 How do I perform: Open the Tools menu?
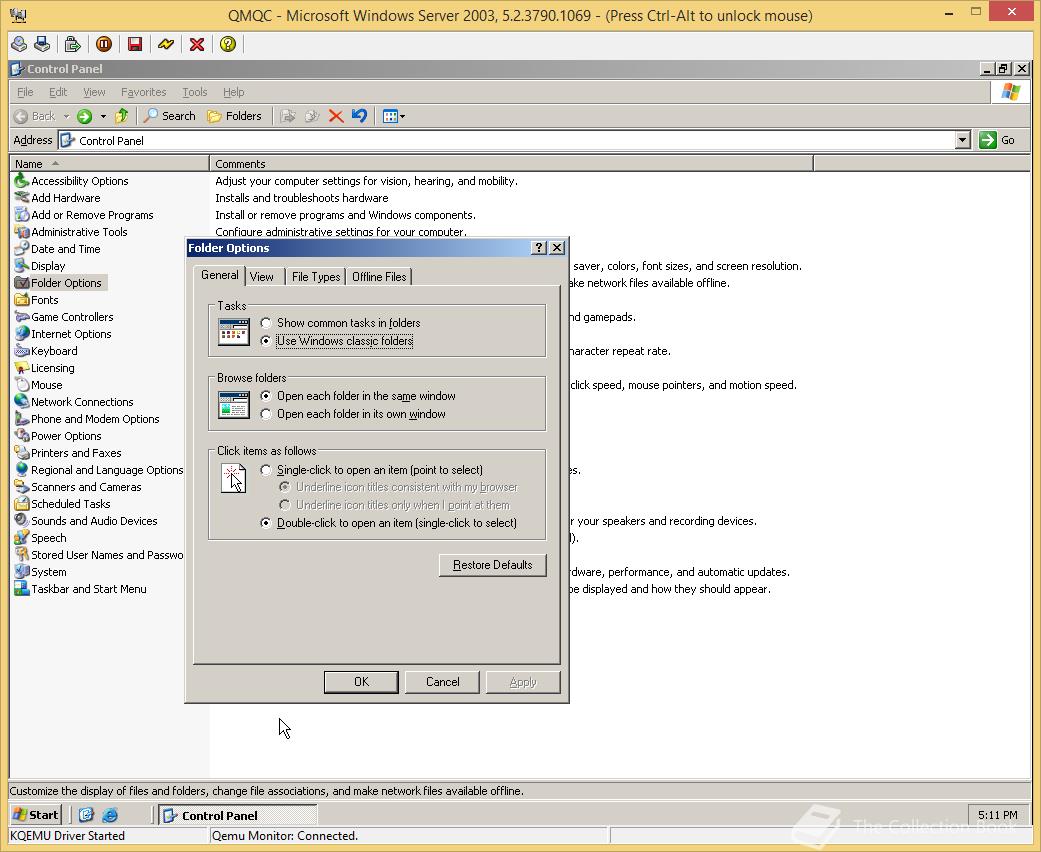click(x=195, y=92)
